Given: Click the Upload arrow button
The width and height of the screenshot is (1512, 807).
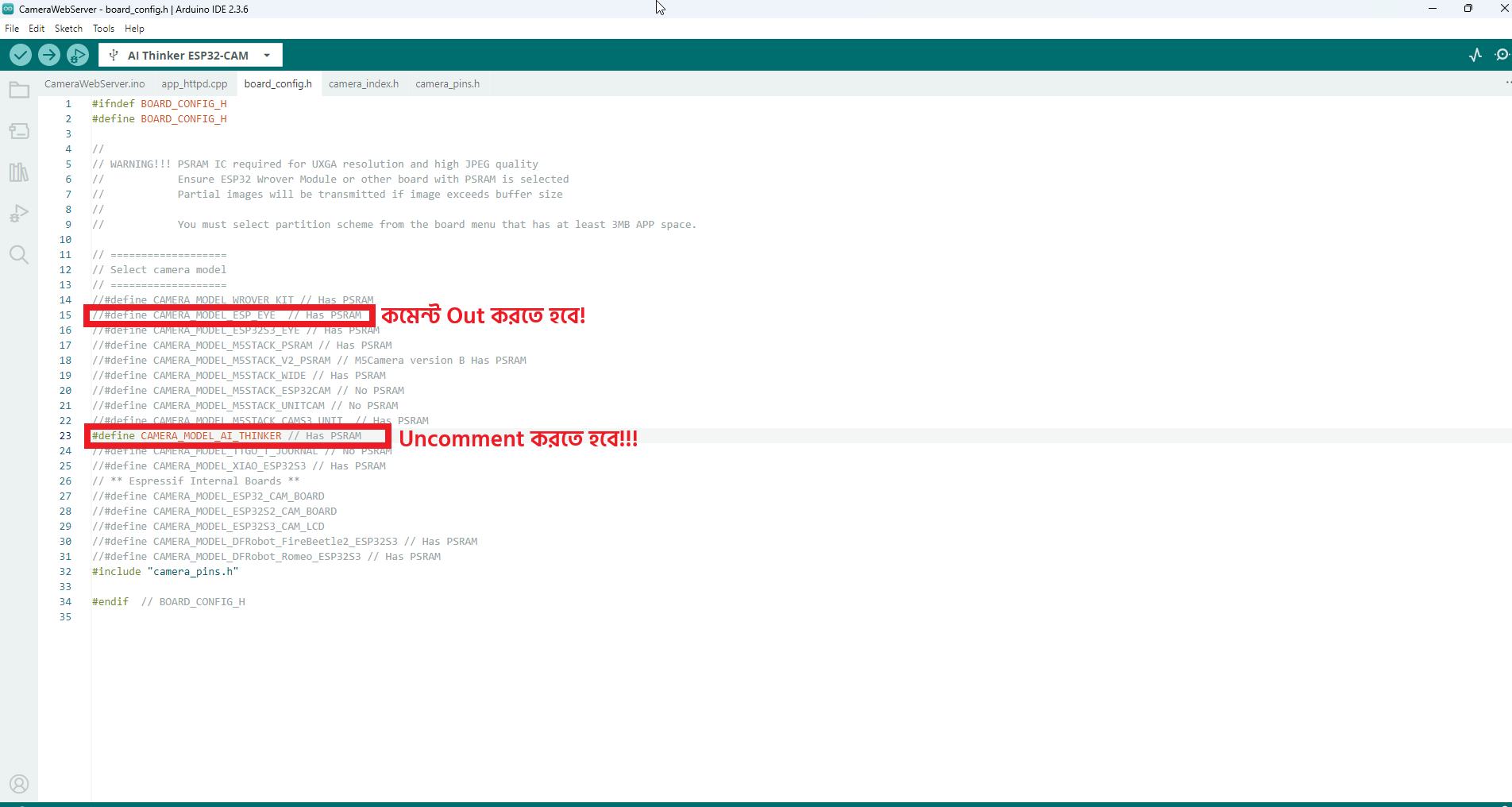Looking at the screenshot, I should 49,55.
